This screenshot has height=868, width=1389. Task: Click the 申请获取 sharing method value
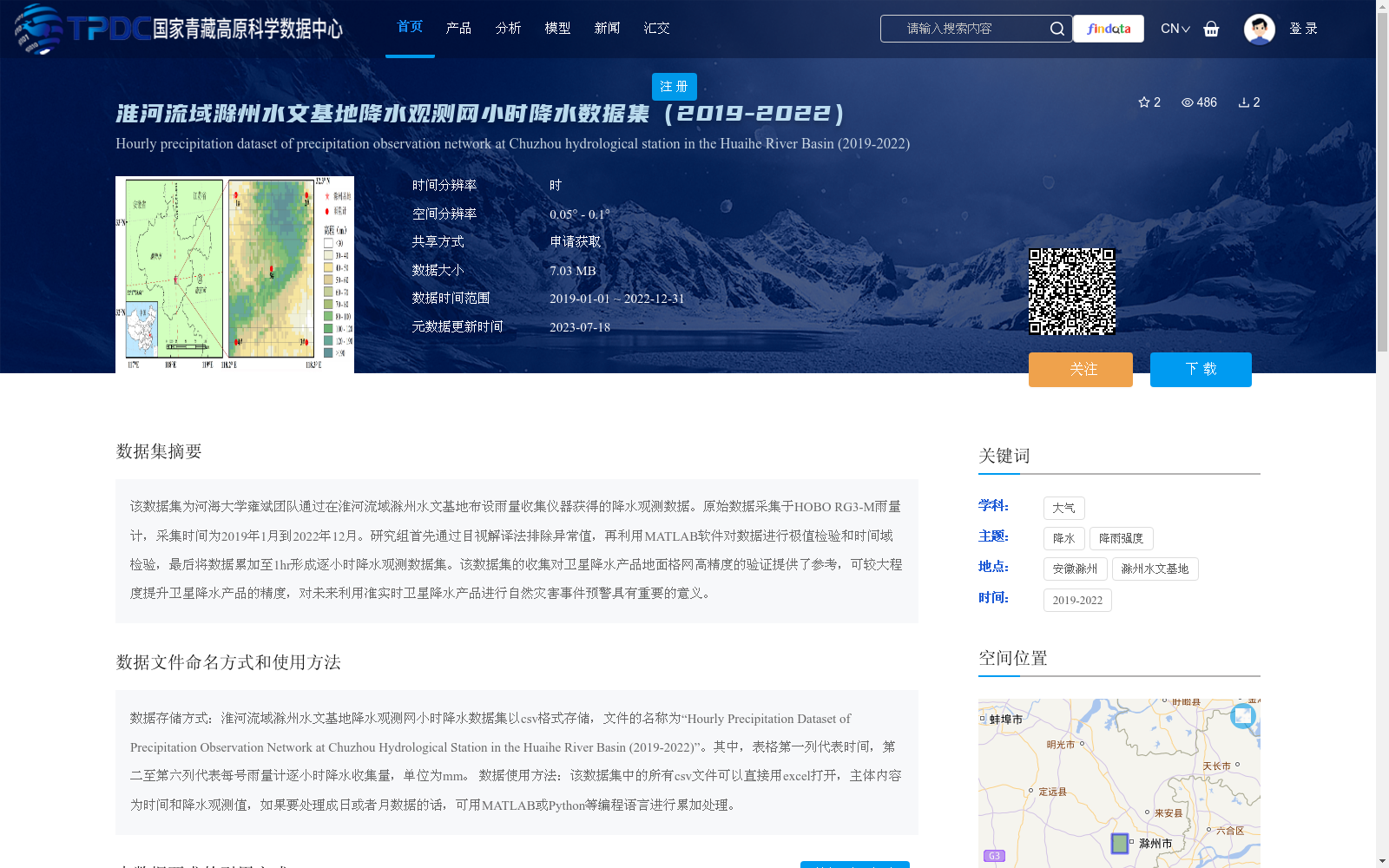pyautogui.click(x=576, y=242)
